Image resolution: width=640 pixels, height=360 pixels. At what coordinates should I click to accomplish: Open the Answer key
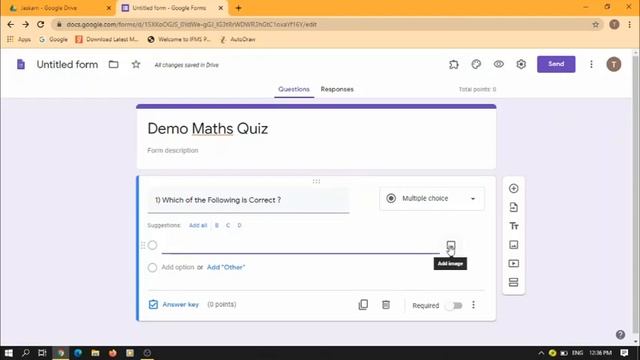pos(174,304)
